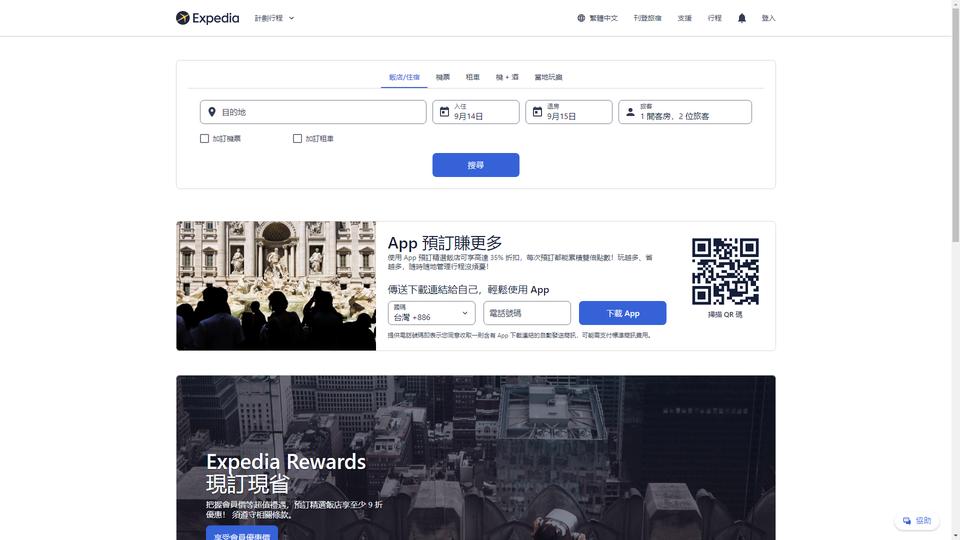Click the 登入 sign-in link
Viewport: 960px width, 540px height.
coord(768,18)
